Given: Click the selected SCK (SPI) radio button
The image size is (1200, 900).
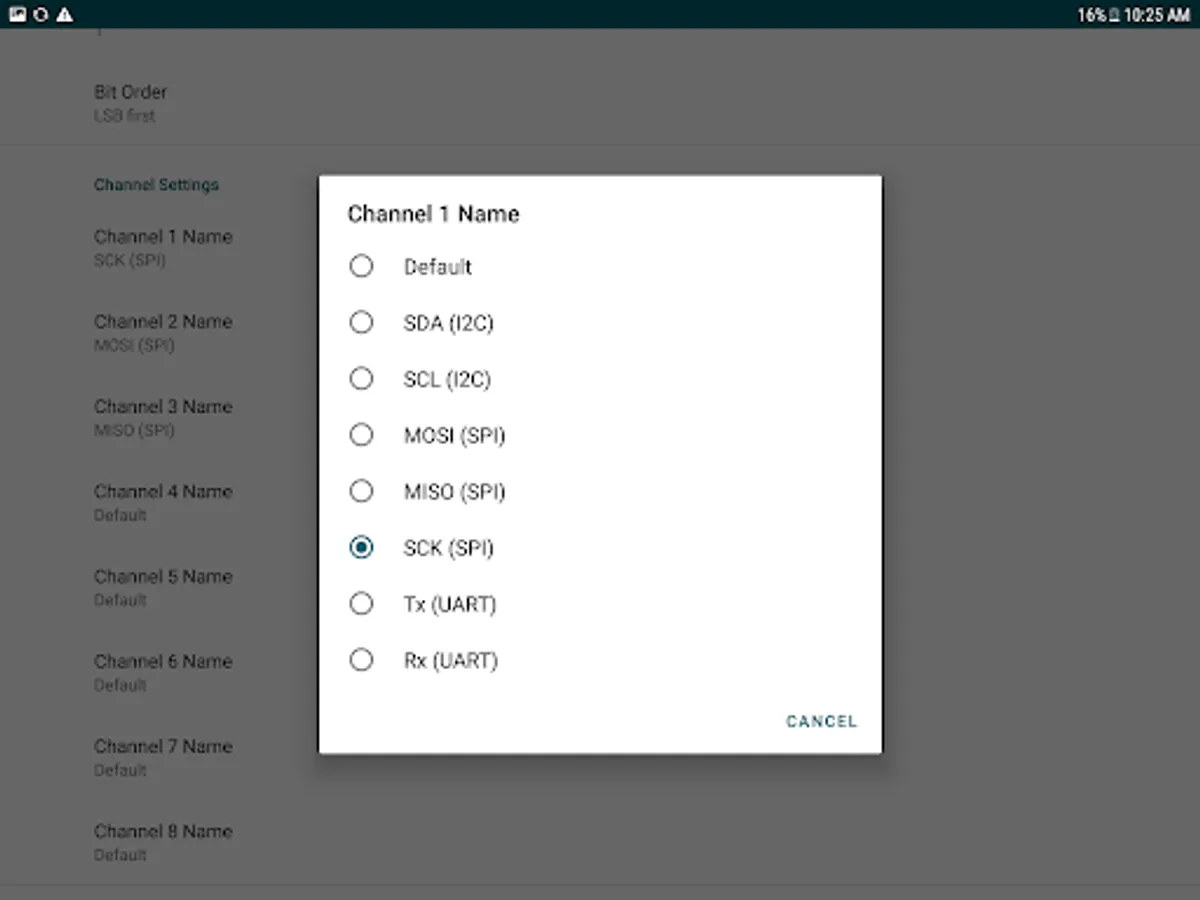Looking at the screenshot, I should pos(361,547).
